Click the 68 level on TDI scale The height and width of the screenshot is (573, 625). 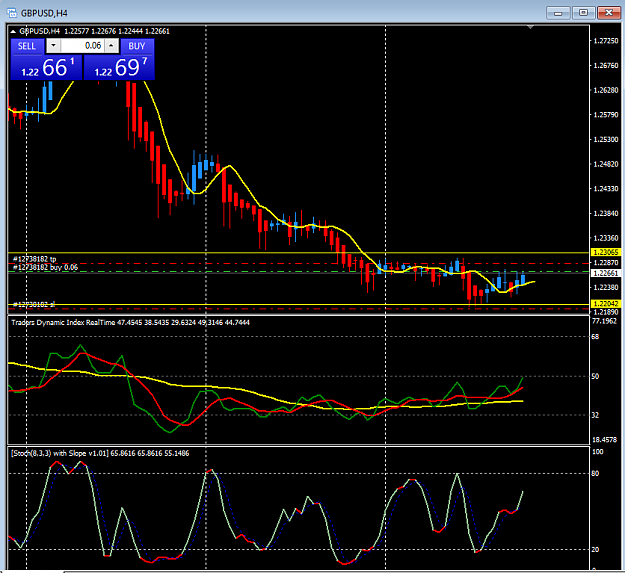(595, 337)
